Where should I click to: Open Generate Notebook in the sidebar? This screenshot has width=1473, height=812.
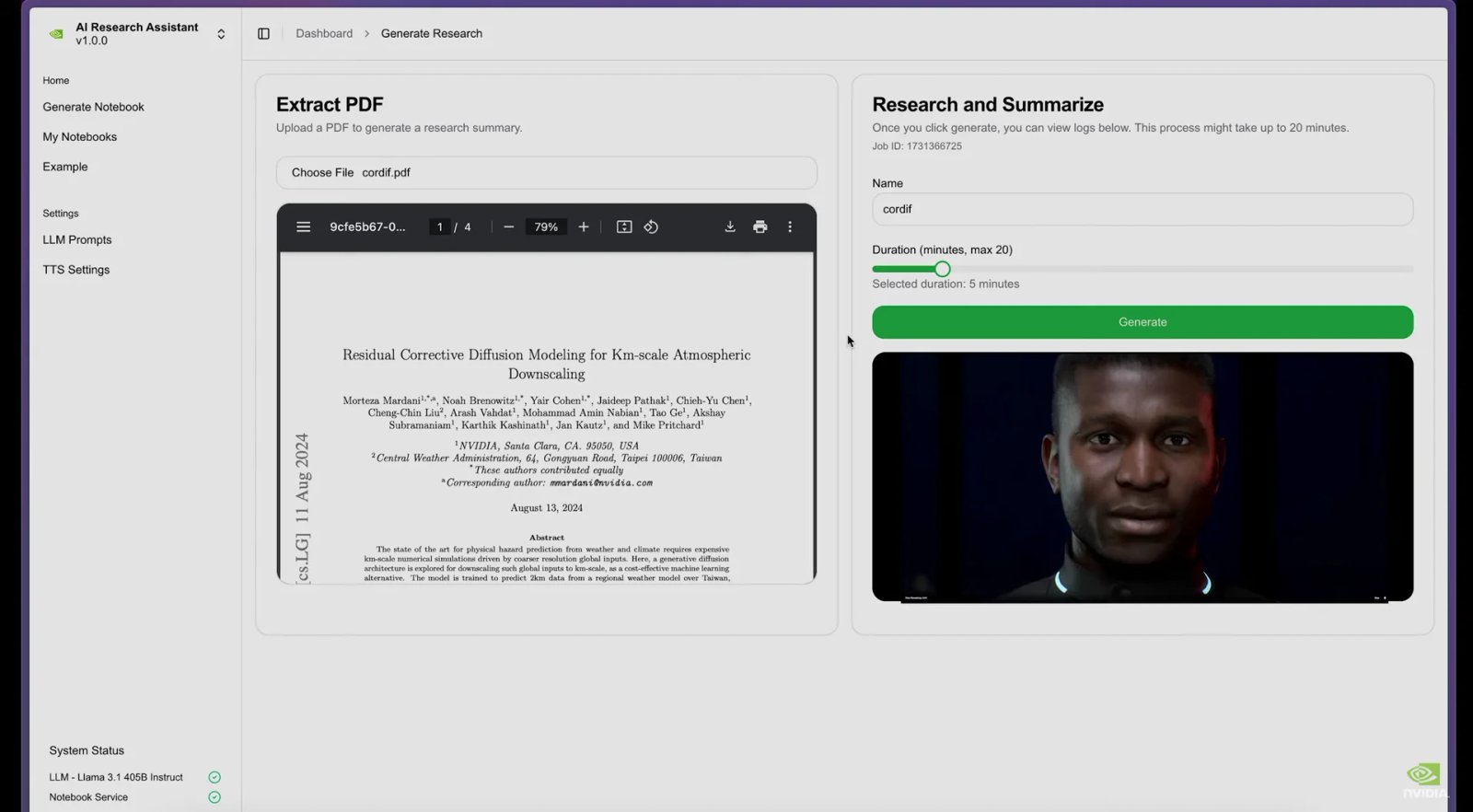click(x=93, y=107)
